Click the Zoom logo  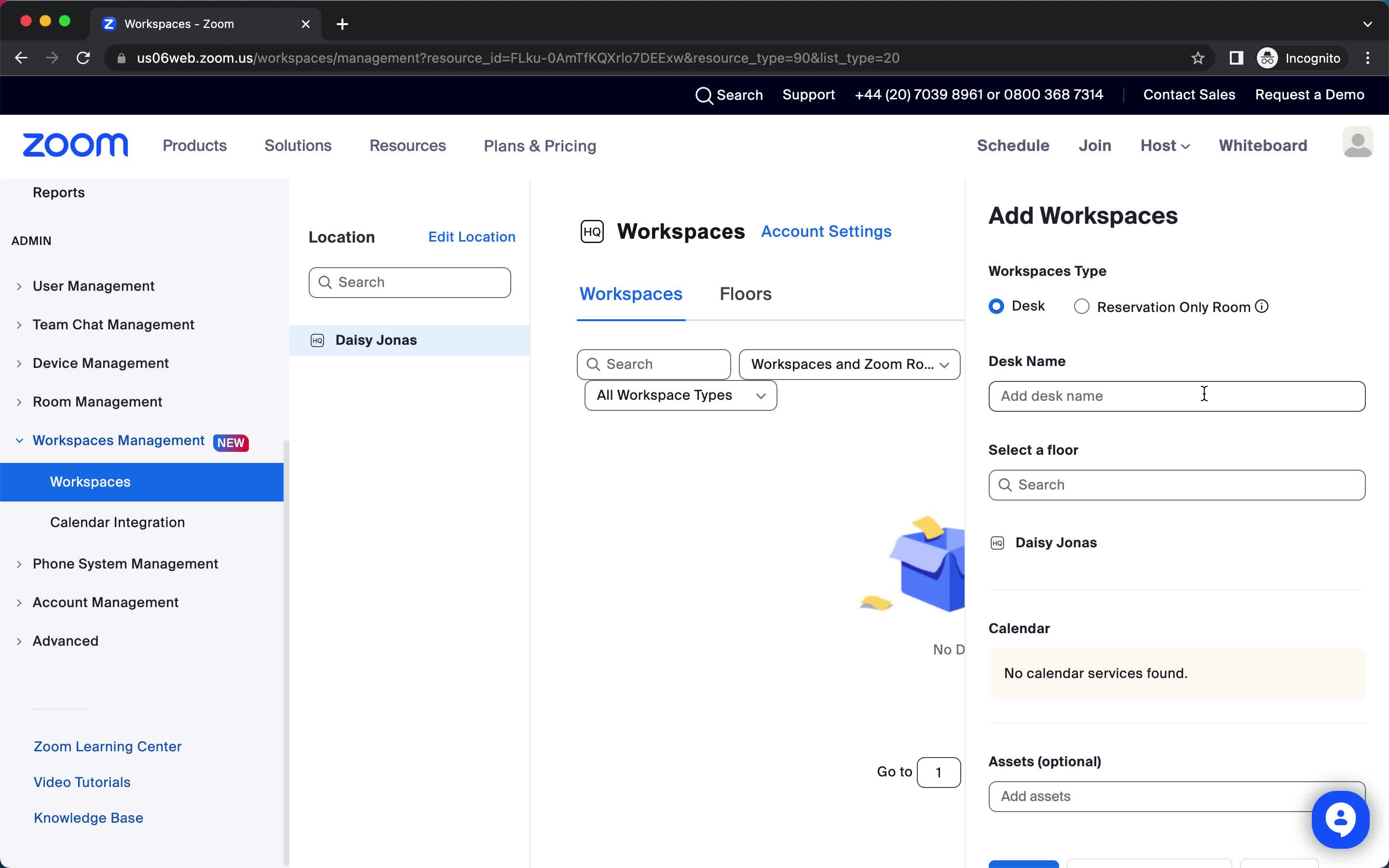75,145
